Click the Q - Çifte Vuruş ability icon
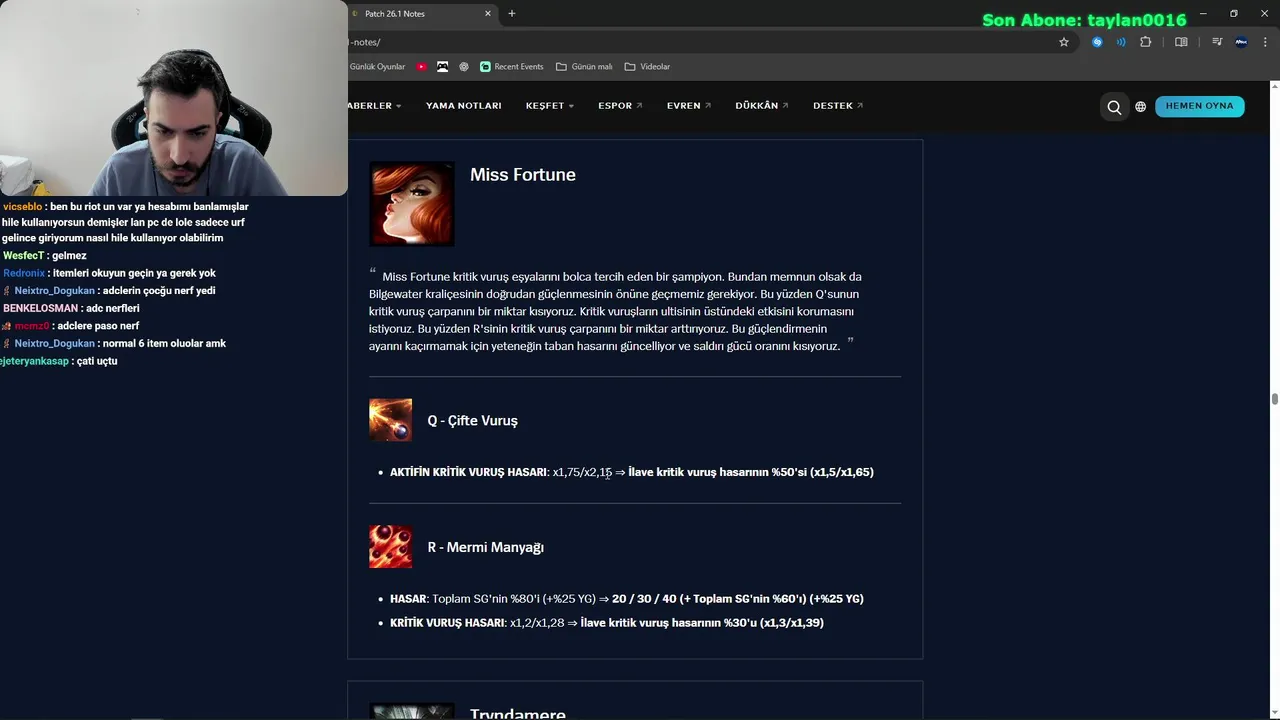The width and height of the screenshot is (1280, 720). coord(390,420)
